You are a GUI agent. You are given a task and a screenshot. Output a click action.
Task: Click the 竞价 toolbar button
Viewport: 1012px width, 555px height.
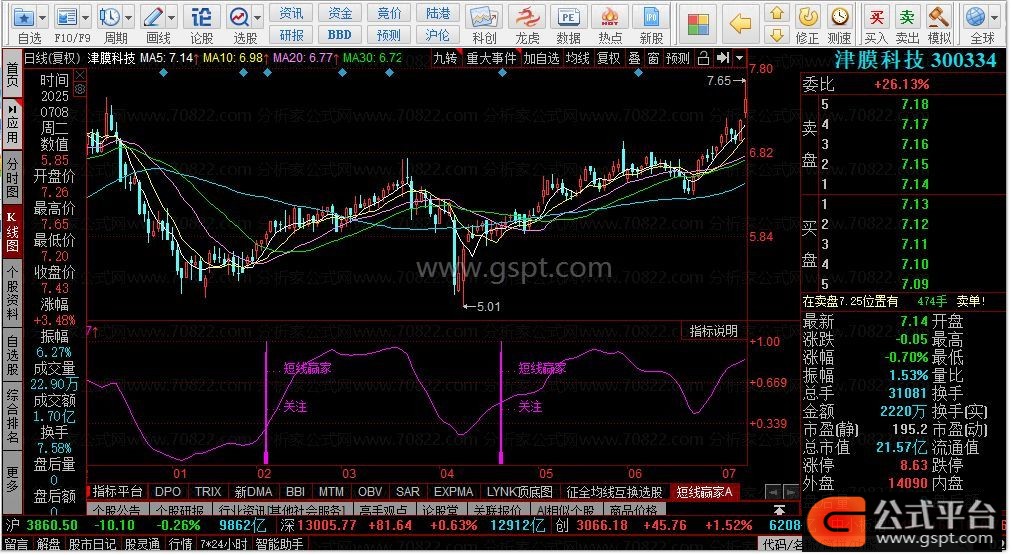pos(389,13)
